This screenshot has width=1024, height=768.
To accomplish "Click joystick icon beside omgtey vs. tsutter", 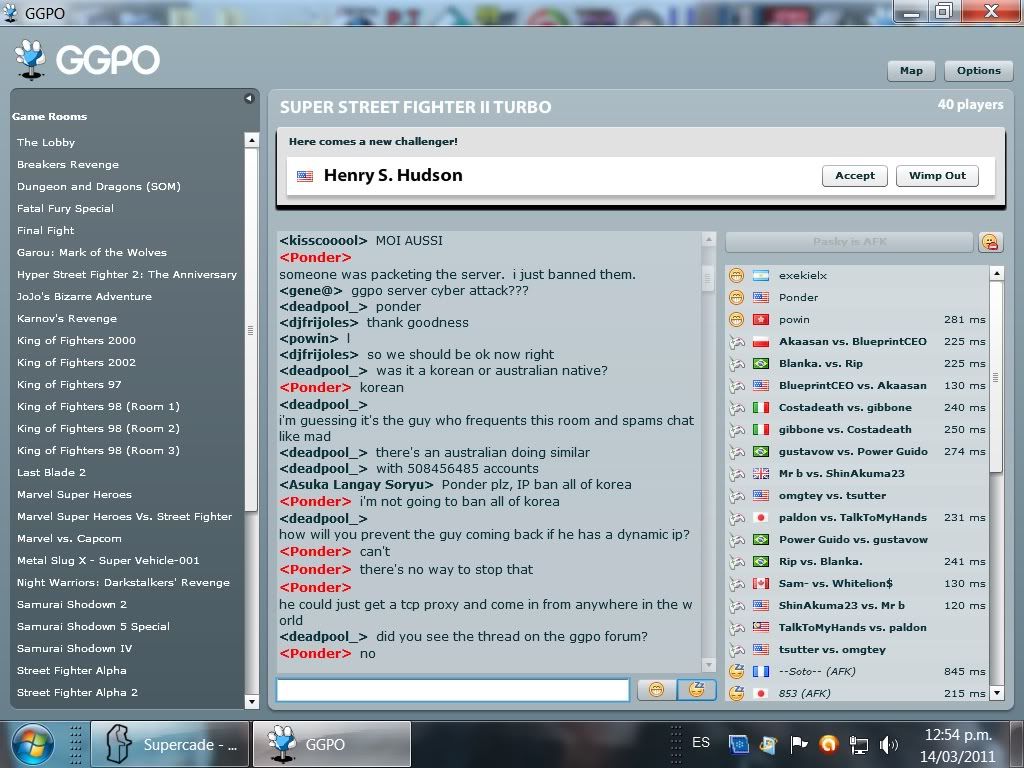I will point(737,496).
